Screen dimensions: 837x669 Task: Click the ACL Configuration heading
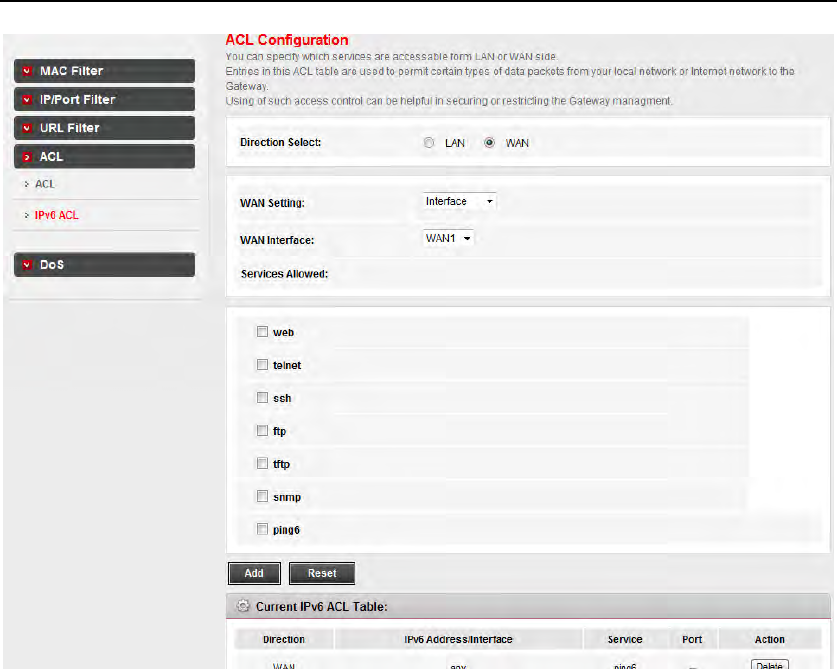point(287,40)
